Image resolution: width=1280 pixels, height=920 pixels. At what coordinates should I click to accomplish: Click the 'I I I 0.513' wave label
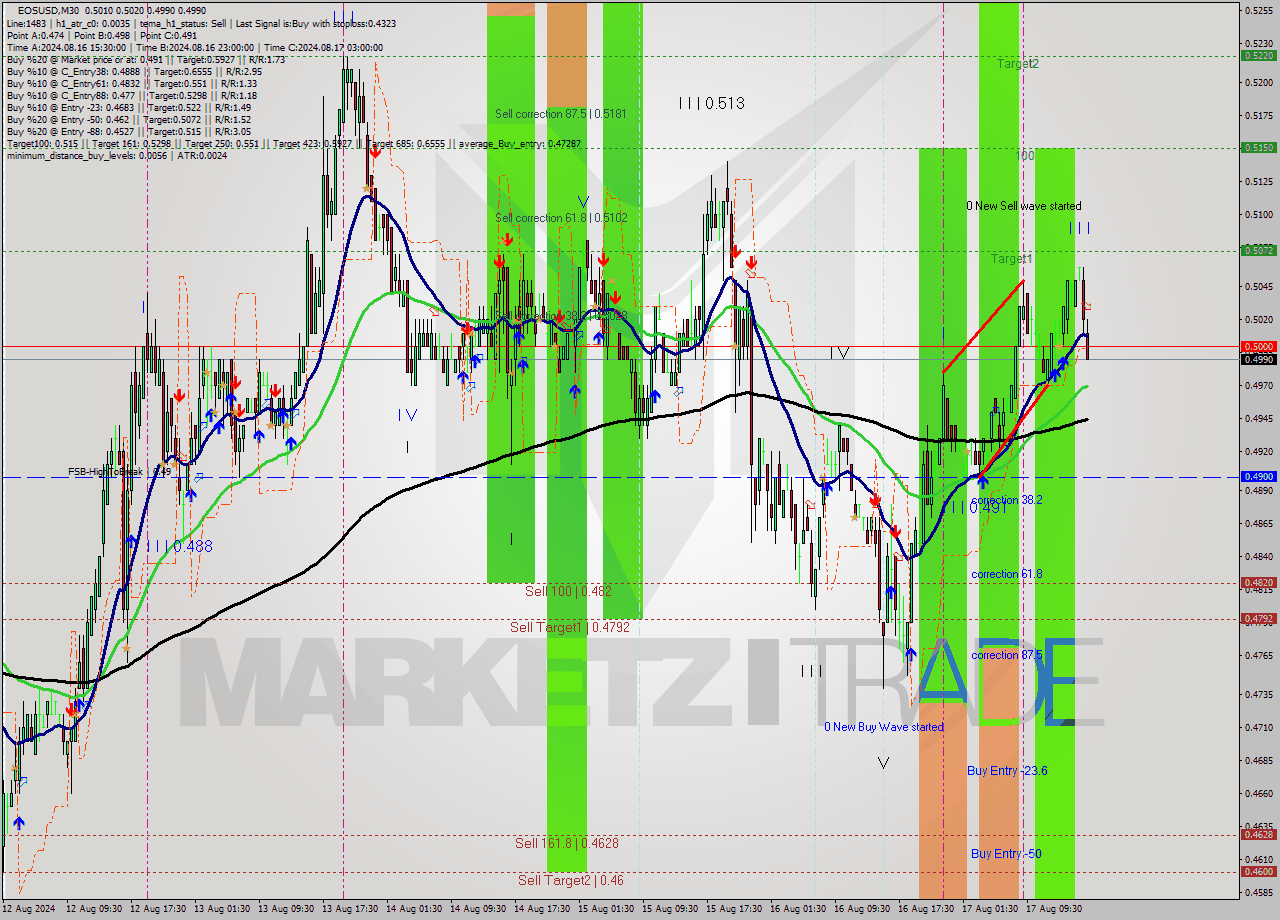(x=711, y=103)
